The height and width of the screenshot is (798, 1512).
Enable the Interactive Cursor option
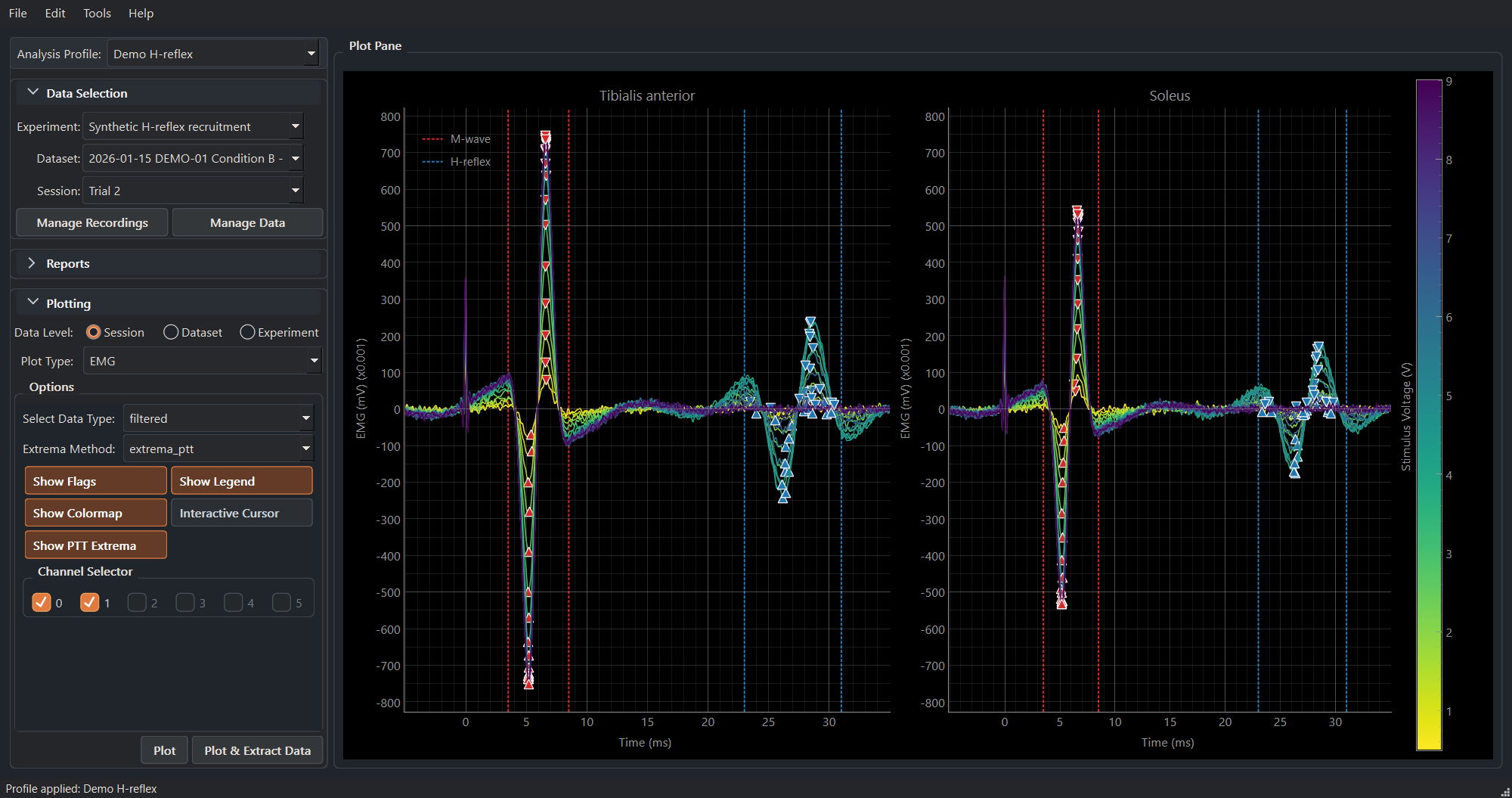[242, 513]
